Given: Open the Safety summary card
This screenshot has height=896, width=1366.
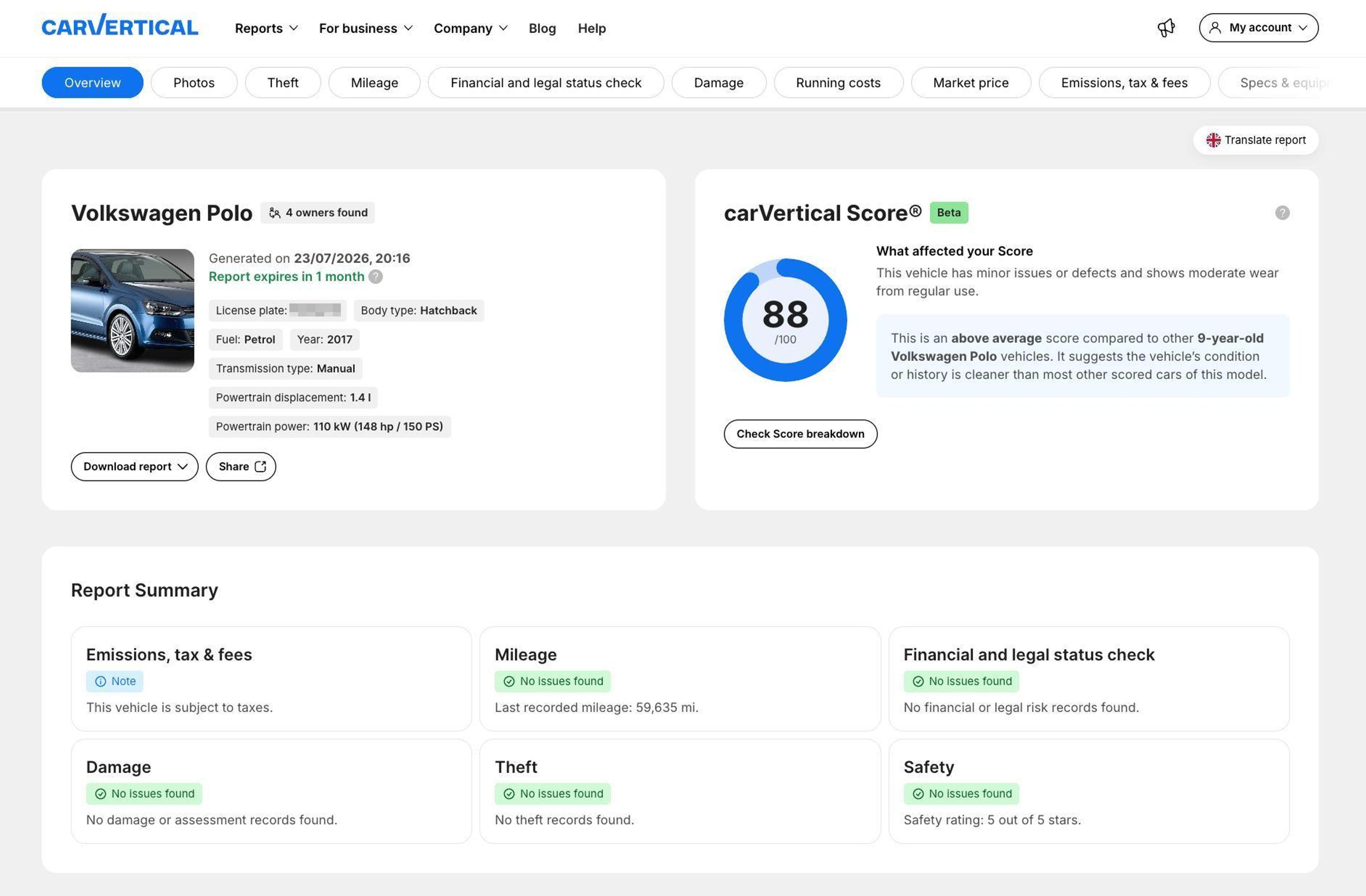Looking at the screenshot, I should (1089, 791).
